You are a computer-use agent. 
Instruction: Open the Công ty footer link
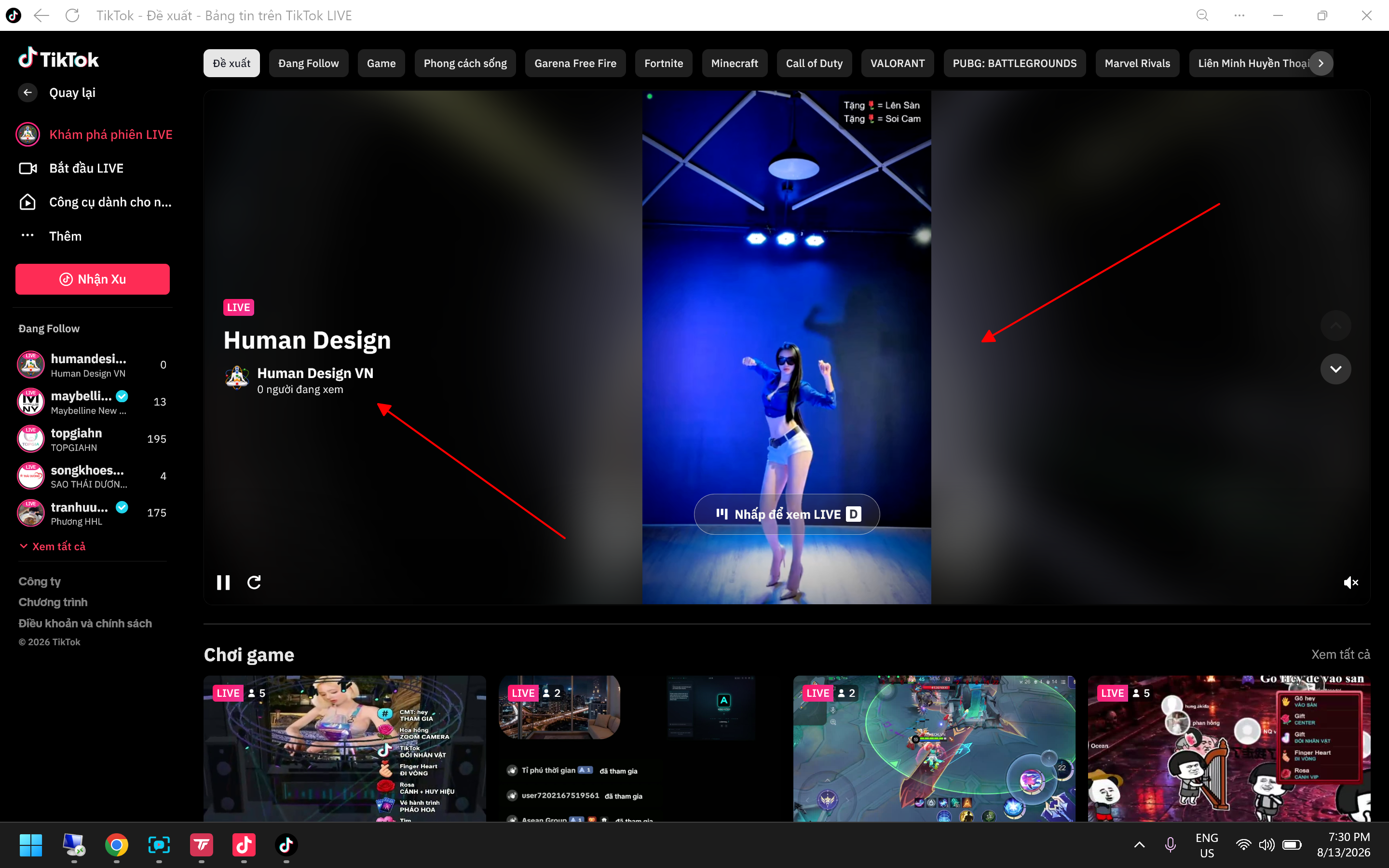40,582
